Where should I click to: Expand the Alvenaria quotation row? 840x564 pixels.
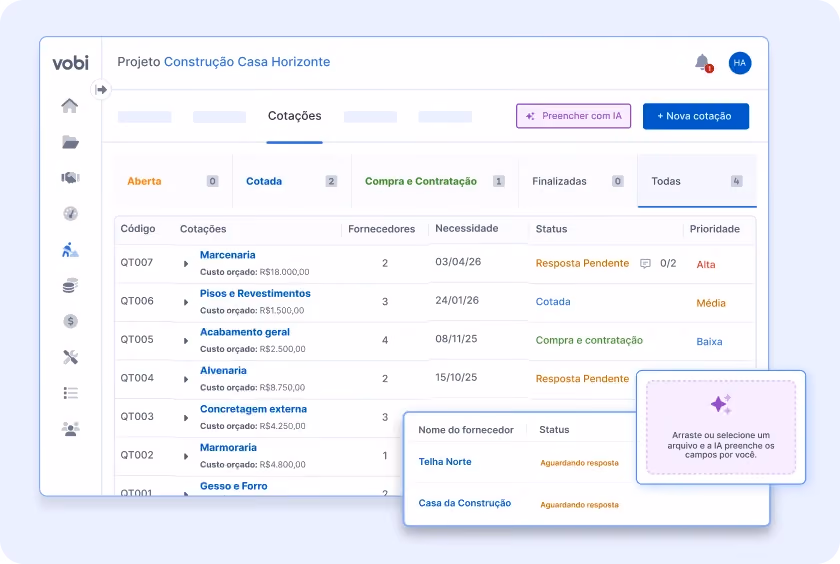[x=186, y=379]
